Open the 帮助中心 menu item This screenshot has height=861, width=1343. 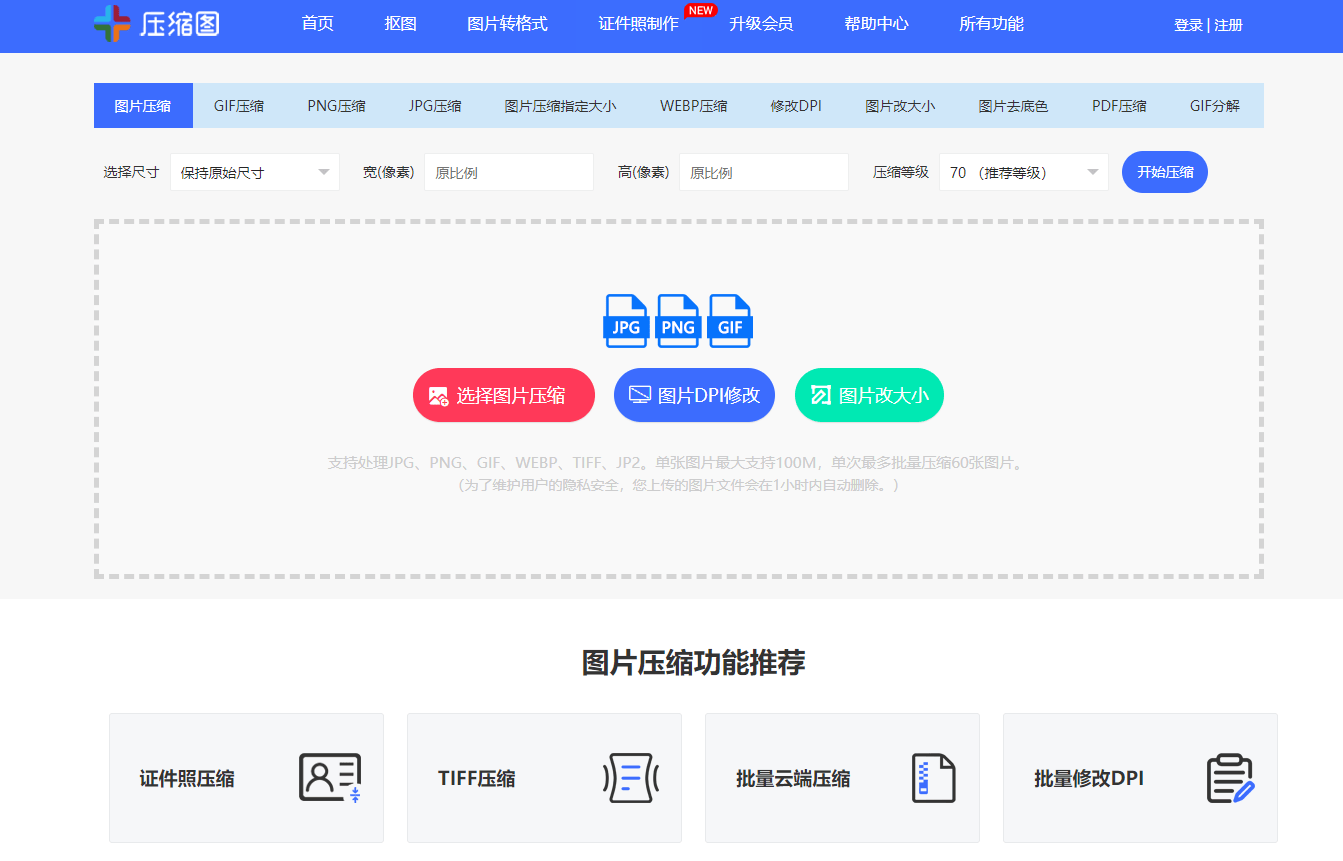876,24
